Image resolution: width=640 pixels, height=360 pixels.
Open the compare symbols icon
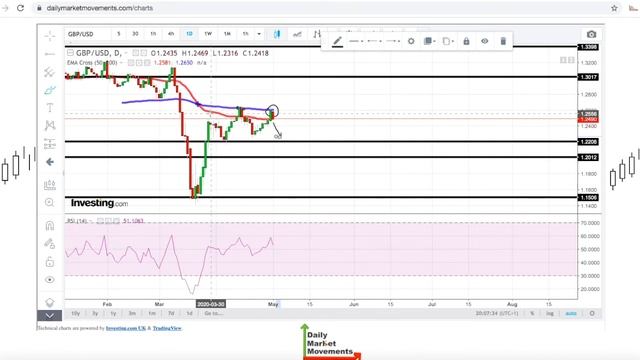tap(297, 35)
